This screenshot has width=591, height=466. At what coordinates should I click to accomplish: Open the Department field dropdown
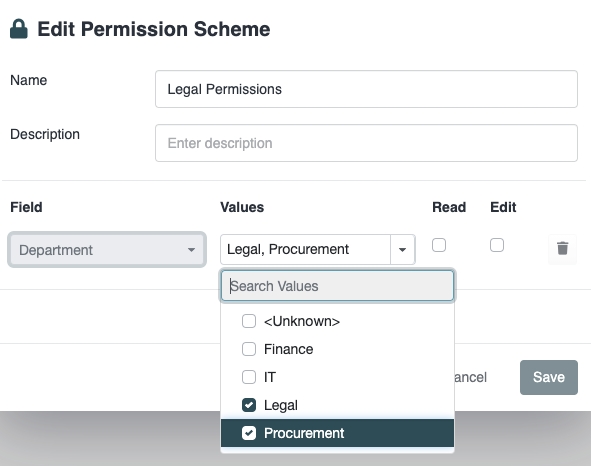tap(107, 250)
